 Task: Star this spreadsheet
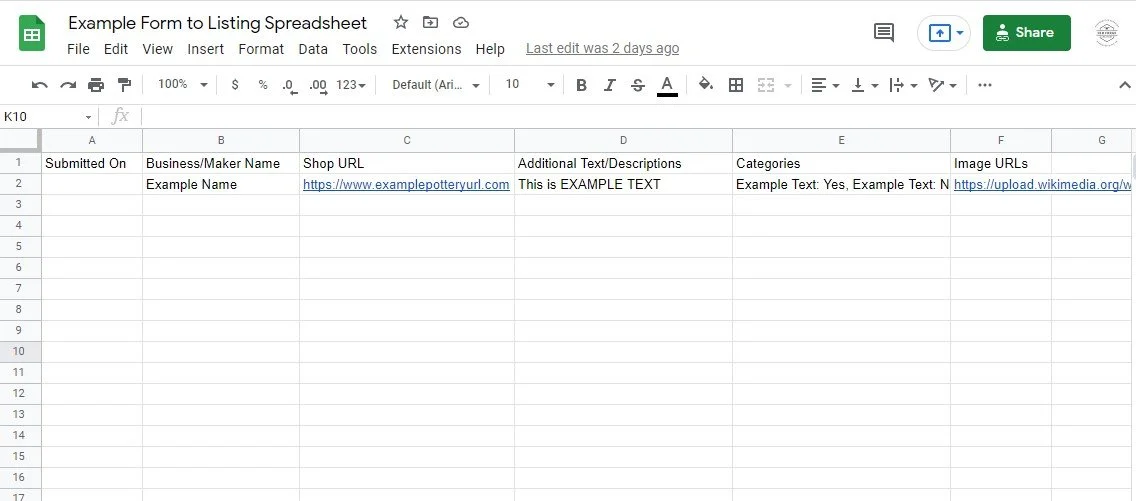[x=401, y=22]
